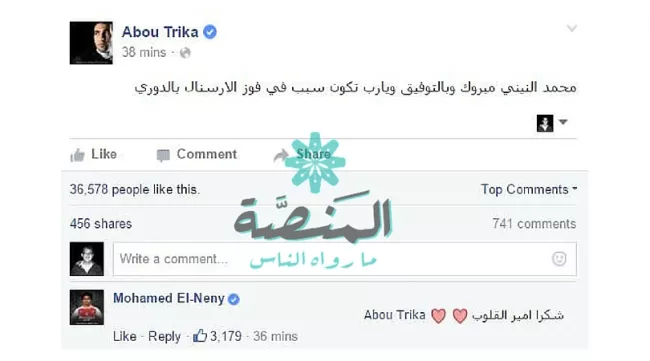Image resolution: width=650 pixels, height=361 pixels.
Task: Open the emoji smiley picker in comment box
Action: 559,259
